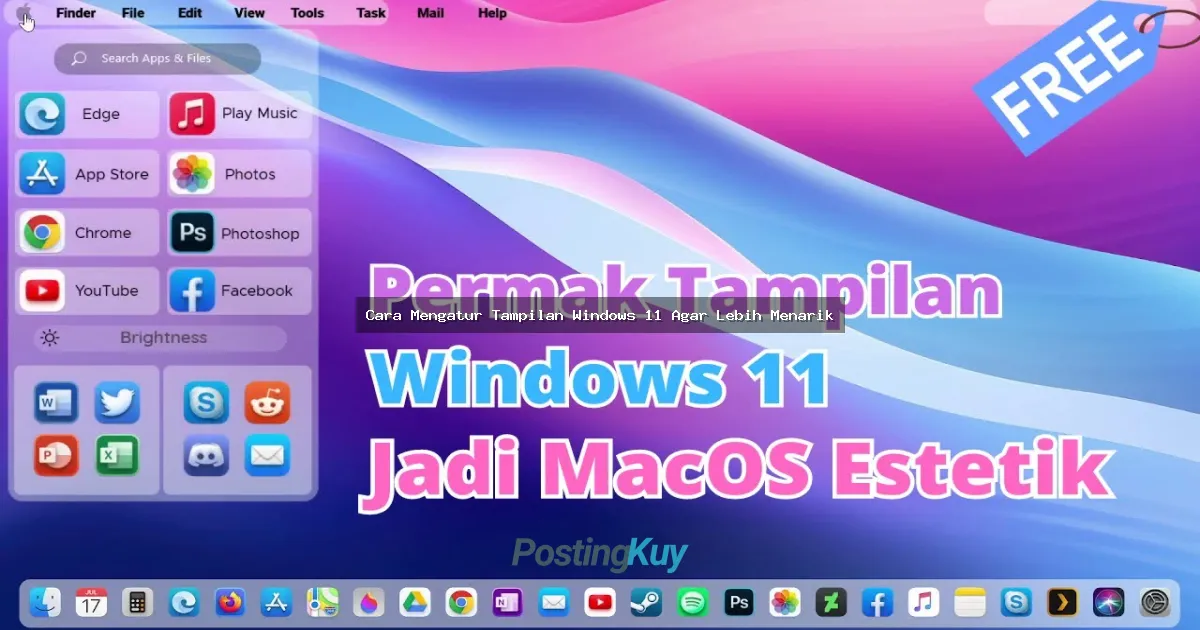Open Photoshop from the dock
This screenshot has height=630, width=1200.
(739, 602)
